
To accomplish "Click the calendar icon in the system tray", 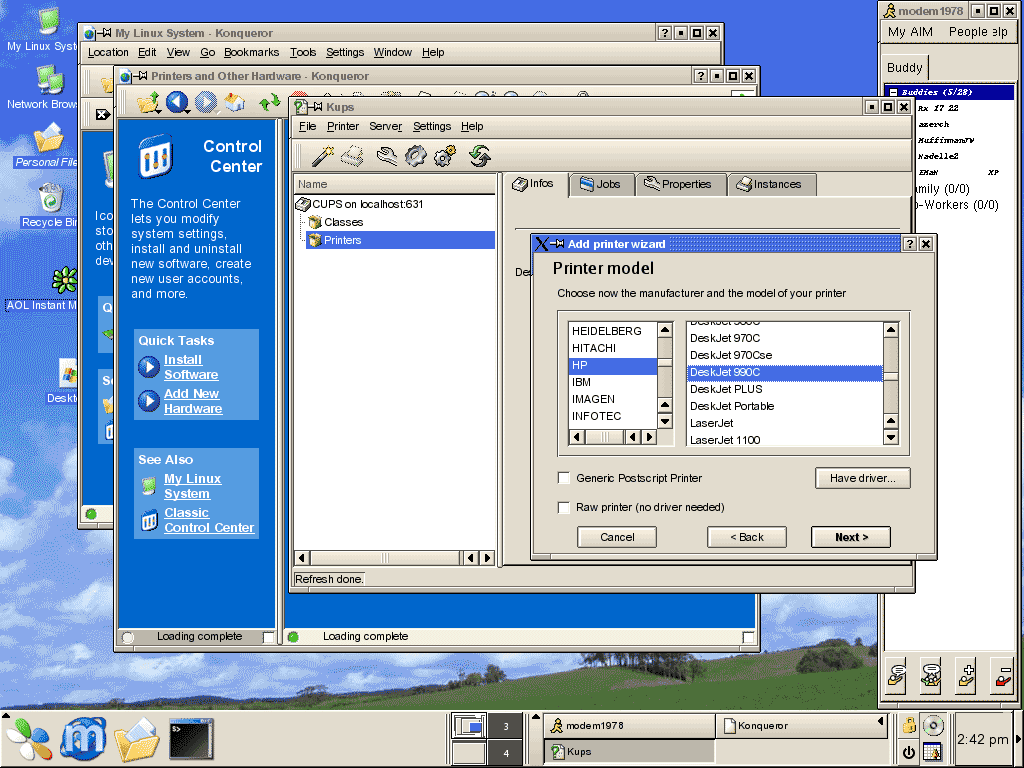I will click(x=933, y=752).
